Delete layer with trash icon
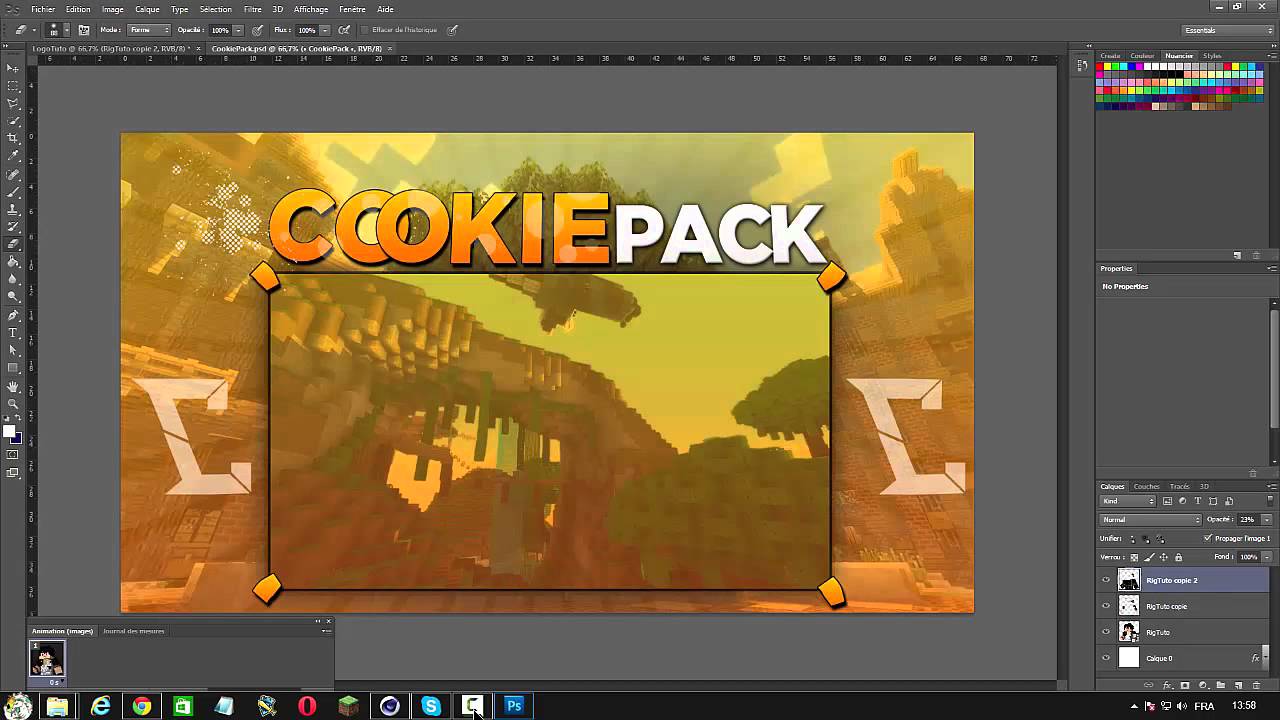Screen dimensions: 1280x720 (1256, 685)
